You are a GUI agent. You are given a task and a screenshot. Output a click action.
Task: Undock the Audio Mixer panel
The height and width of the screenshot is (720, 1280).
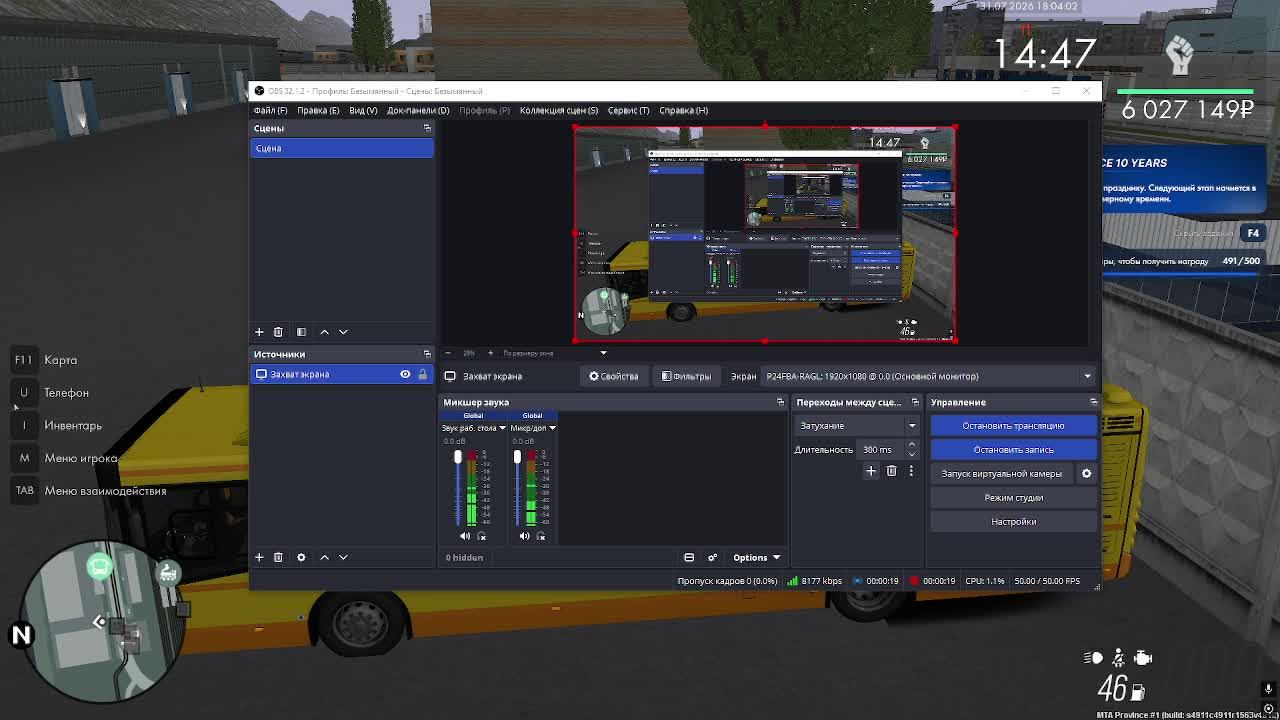click(781, 402)
